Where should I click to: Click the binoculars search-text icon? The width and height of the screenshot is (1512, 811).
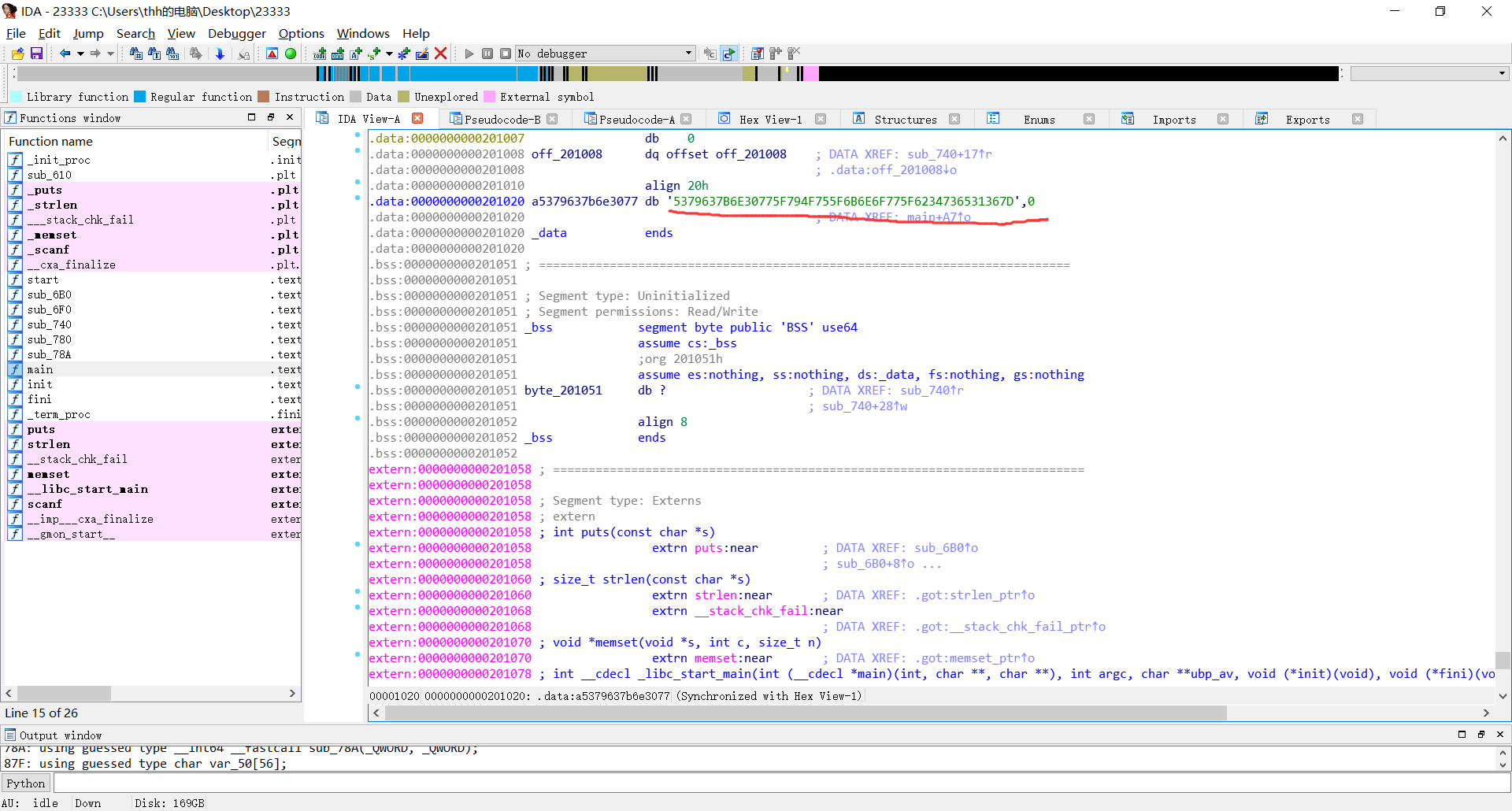tap(154, 54)
